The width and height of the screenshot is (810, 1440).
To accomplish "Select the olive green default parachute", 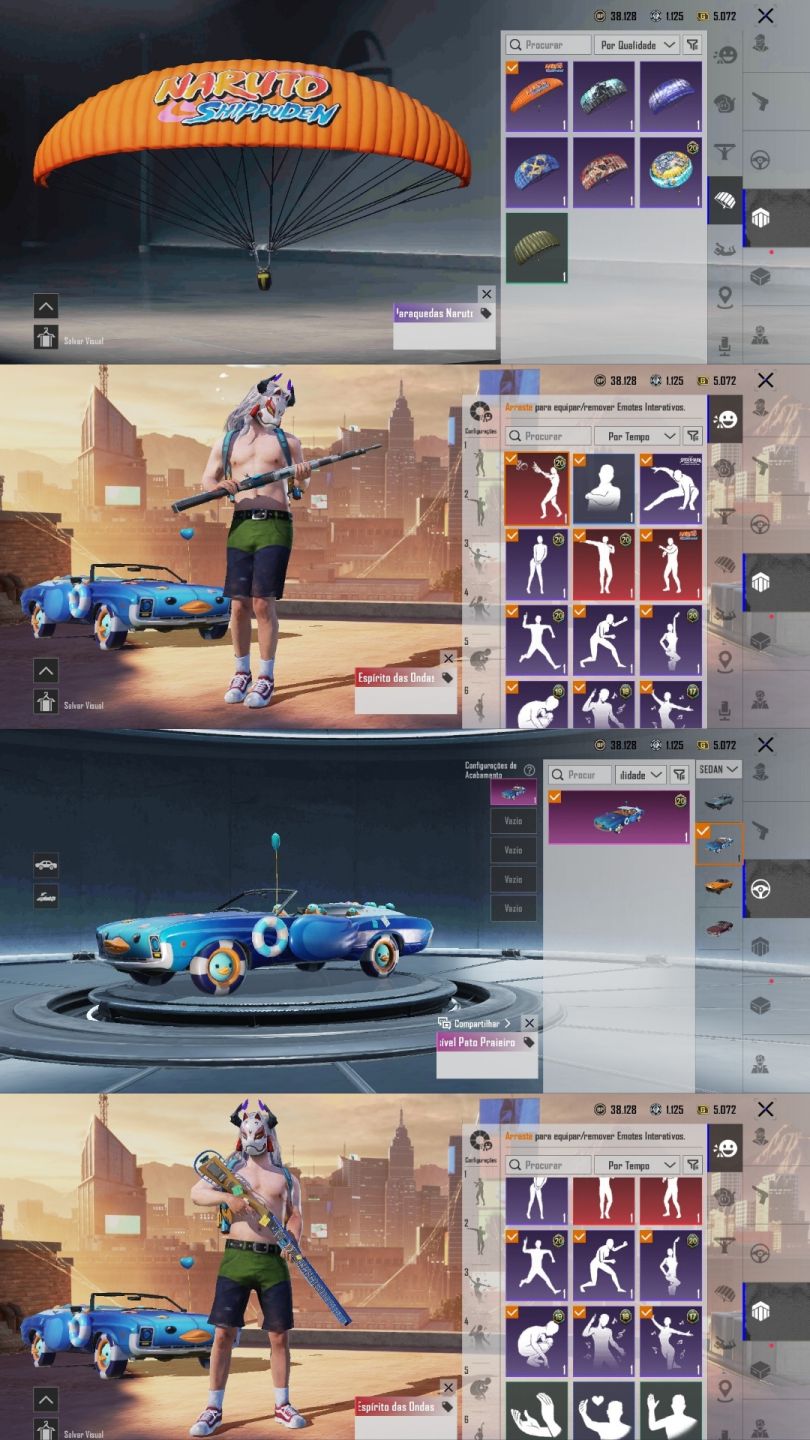I will (536, 248).
